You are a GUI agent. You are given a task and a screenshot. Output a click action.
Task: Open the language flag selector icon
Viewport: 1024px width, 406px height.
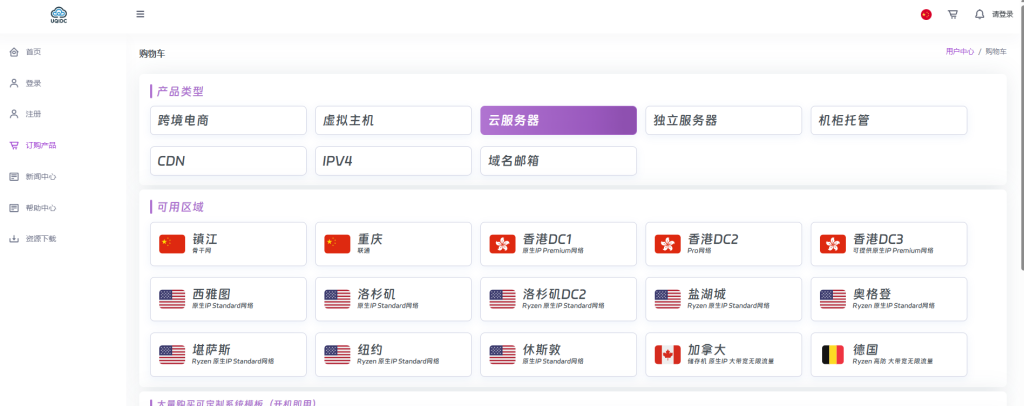925,15
